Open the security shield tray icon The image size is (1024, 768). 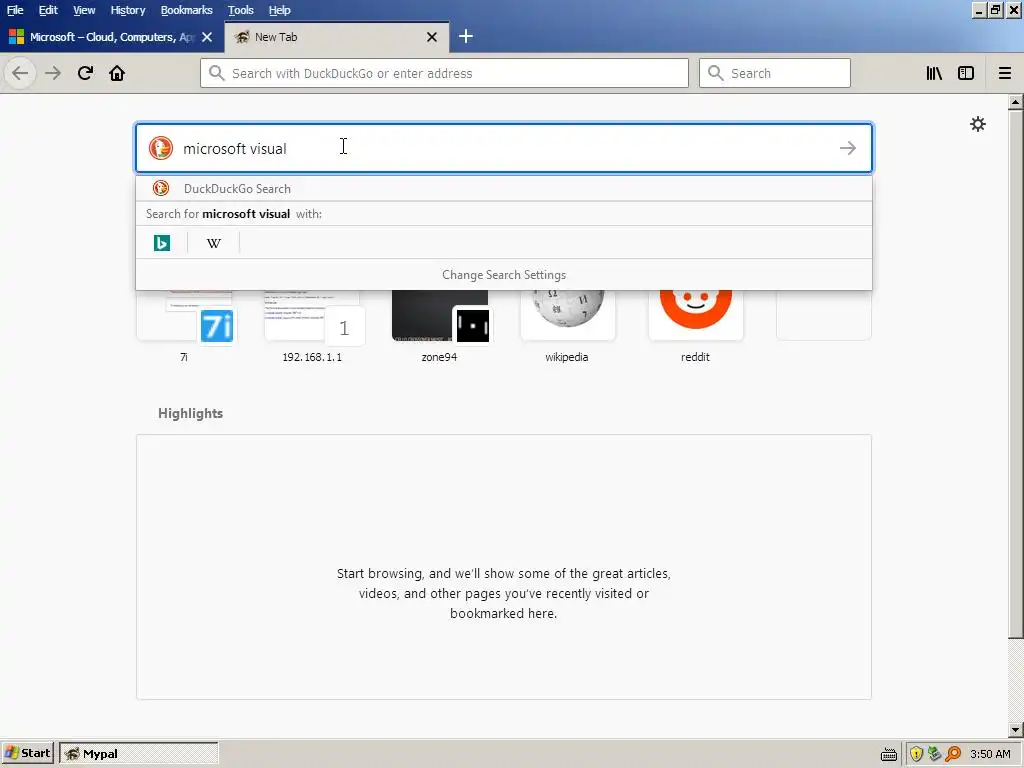[916, 754]
